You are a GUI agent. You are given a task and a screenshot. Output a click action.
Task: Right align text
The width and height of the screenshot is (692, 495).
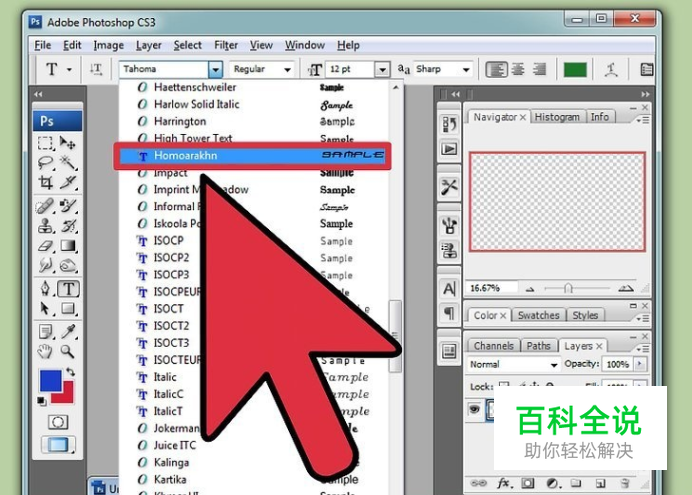coord(539,69)
